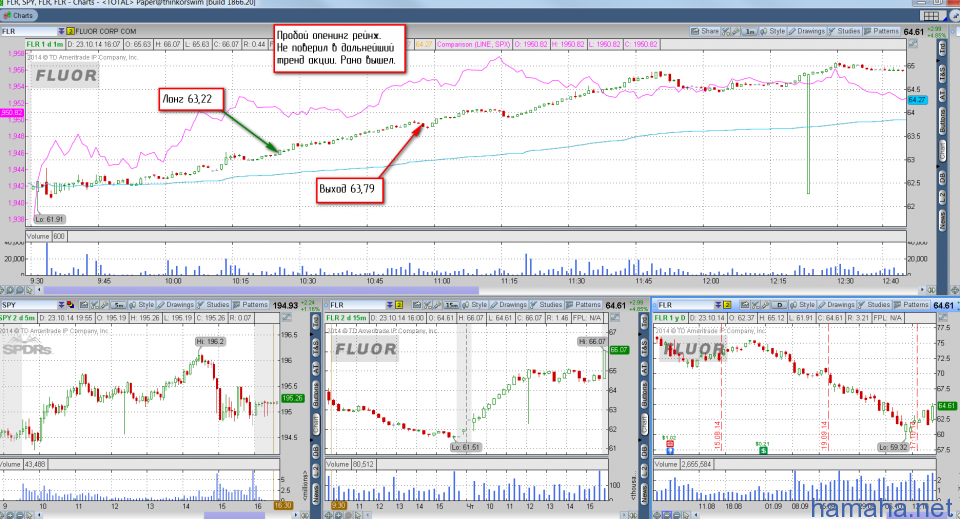This screenshot has height=519, width=960.
Task: Expand SPY chart symbol dropdown arrow
Action: [x=61, y=305]
